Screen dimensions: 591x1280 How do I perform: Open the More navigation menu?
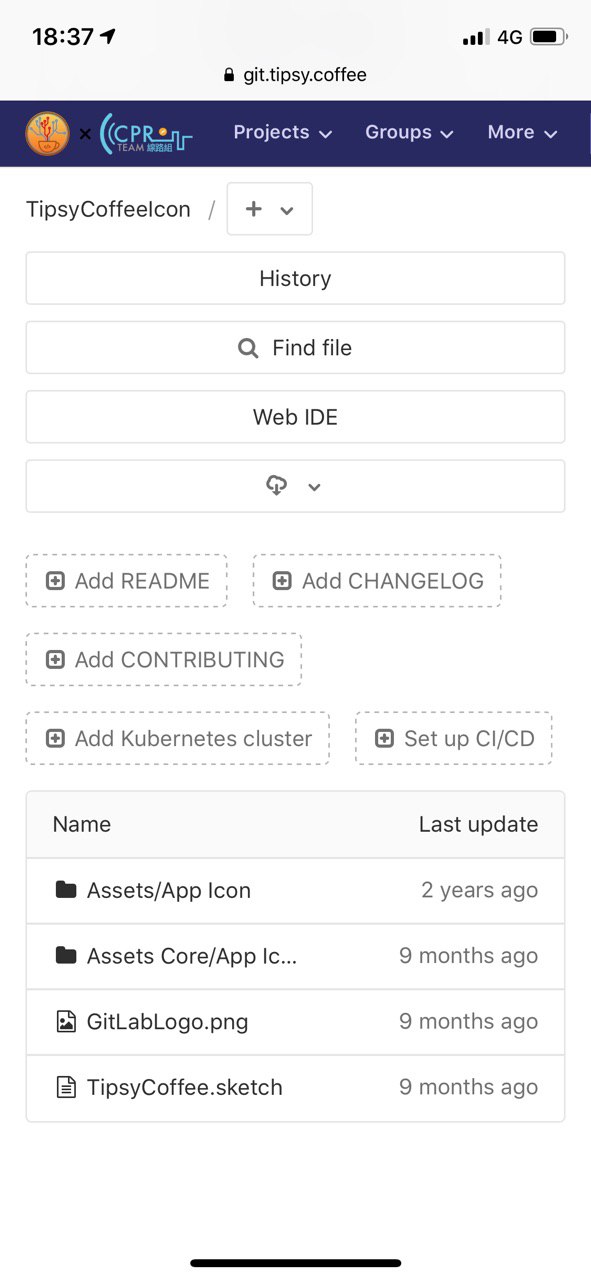click(x=522, y=133)
